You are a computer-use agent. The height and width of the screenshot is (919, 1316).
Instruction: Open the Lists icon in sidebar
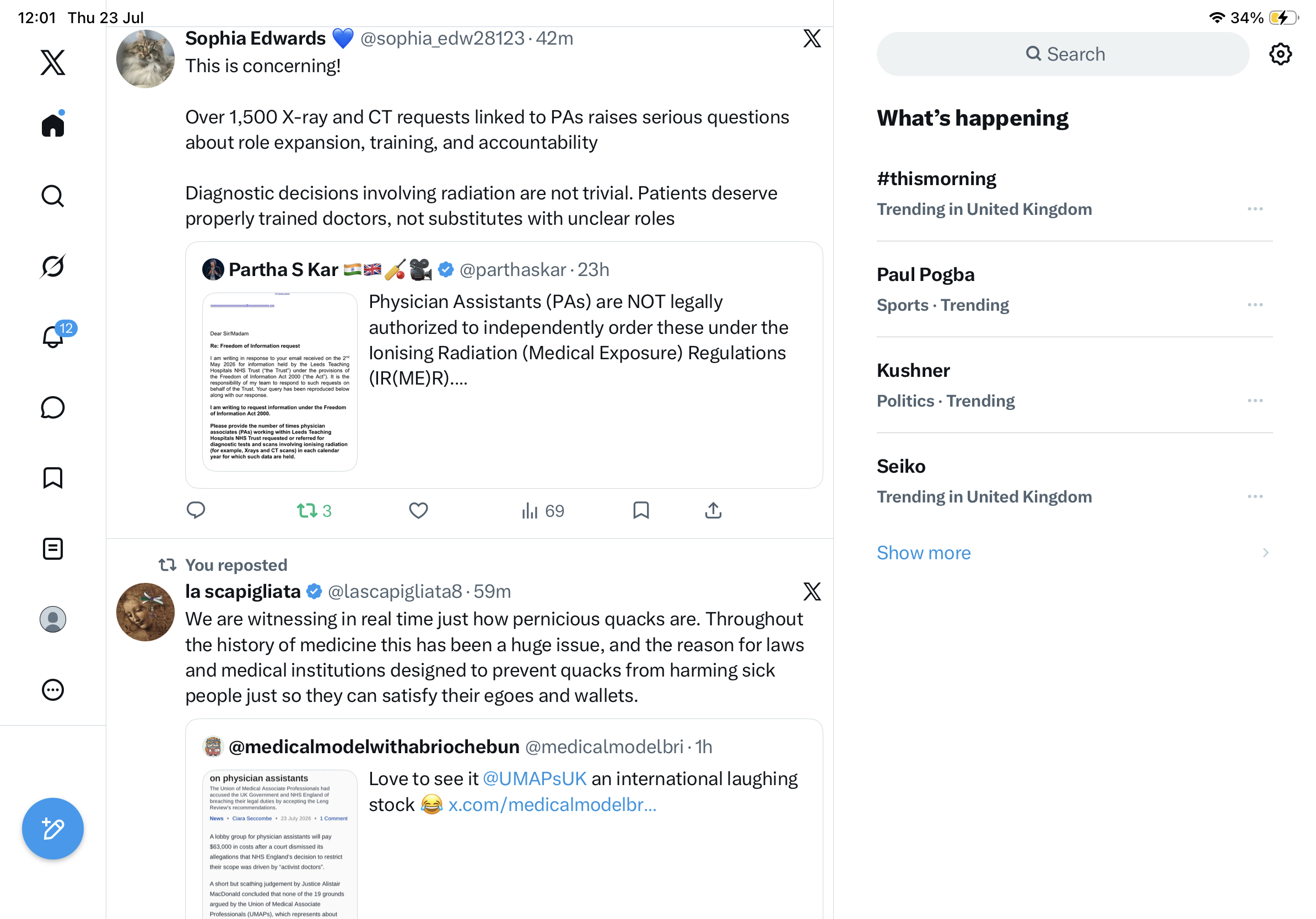[53, 549]
